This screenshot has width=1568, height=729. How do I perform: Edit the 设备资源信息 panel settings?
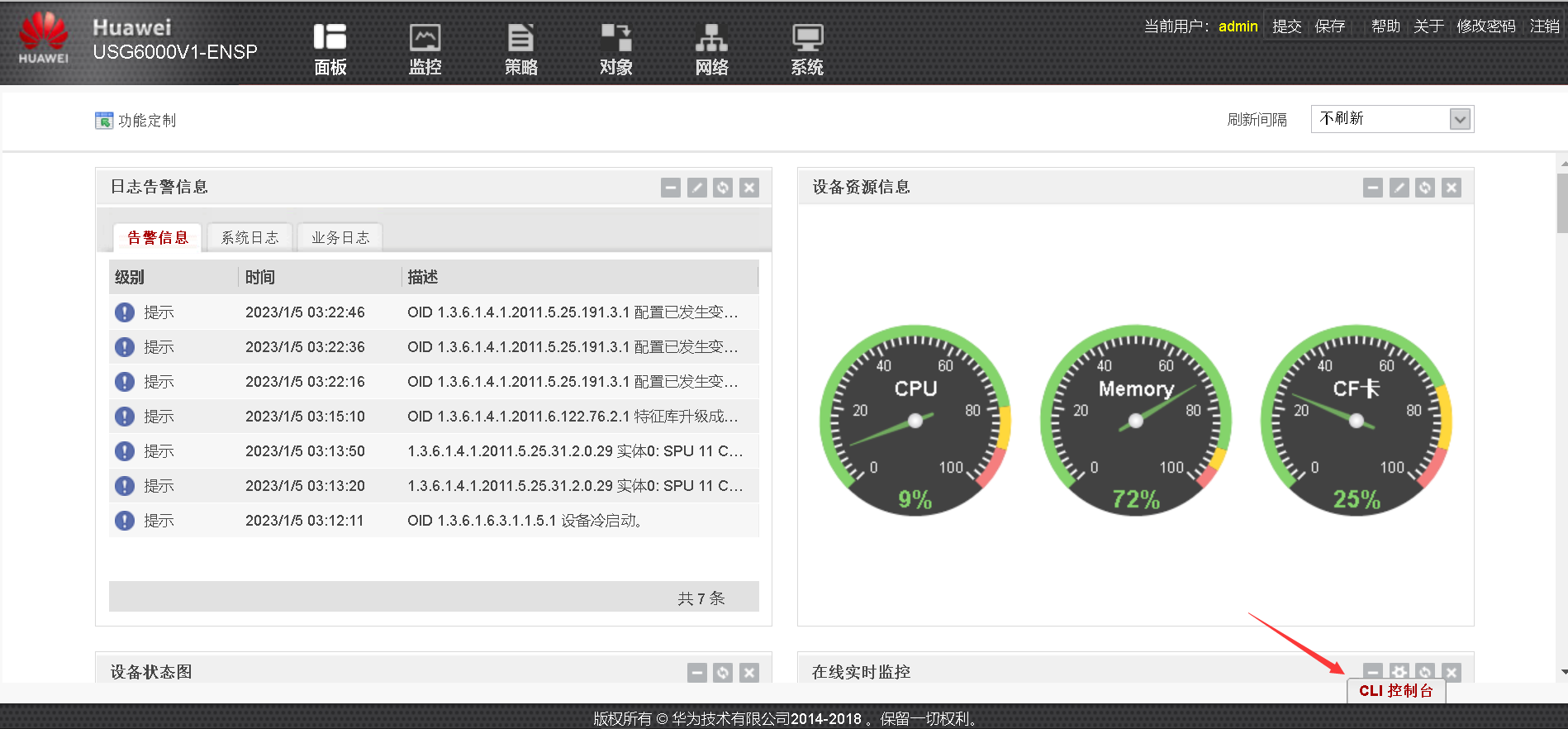pos(1399,188)
